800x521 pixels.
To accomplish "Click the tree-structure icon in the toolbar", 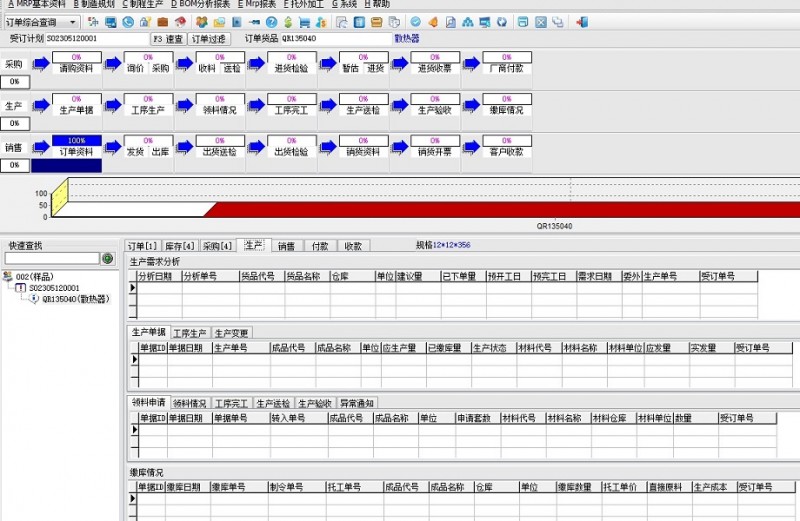I will coord(93,22).
